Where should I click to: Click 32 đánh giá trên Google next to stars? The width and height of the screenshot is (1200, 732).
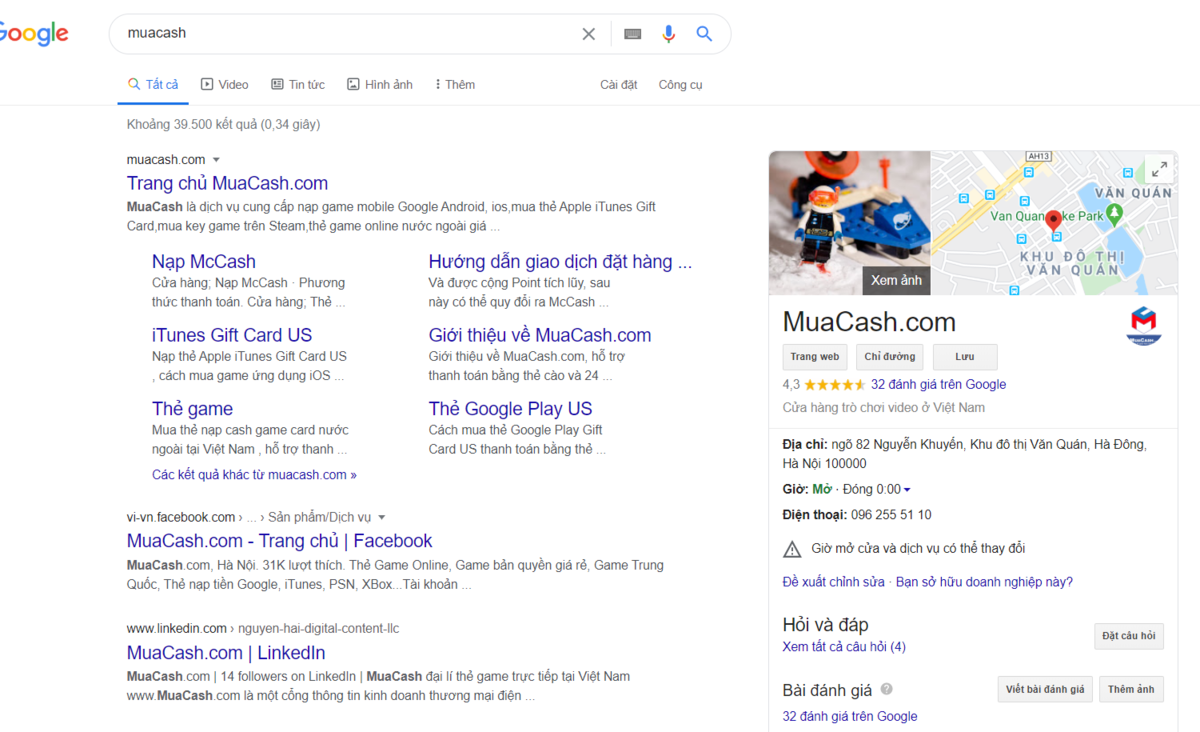[x=939, y=385]
